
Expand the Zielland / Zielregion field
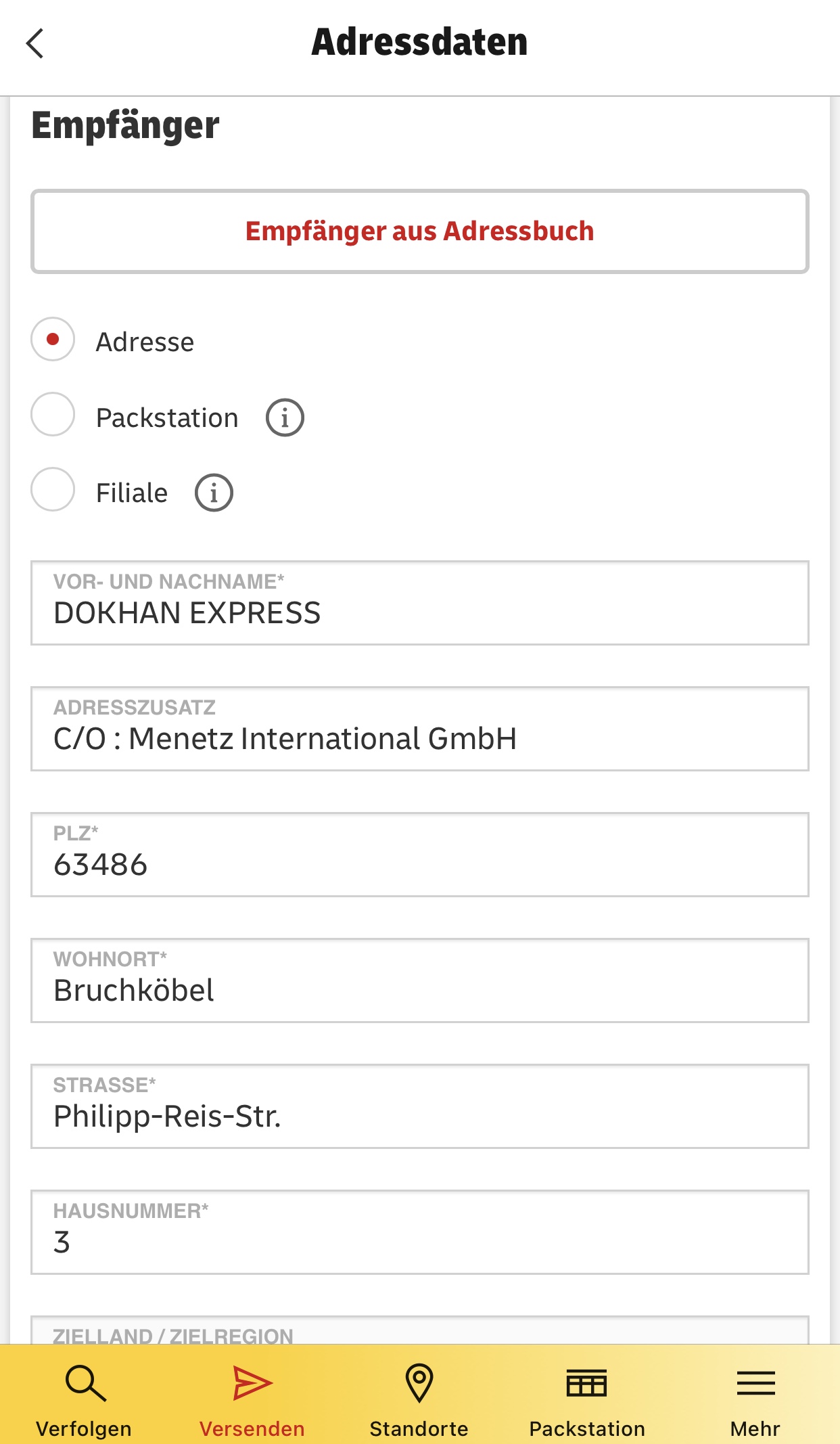click(x=419, y=1331)
